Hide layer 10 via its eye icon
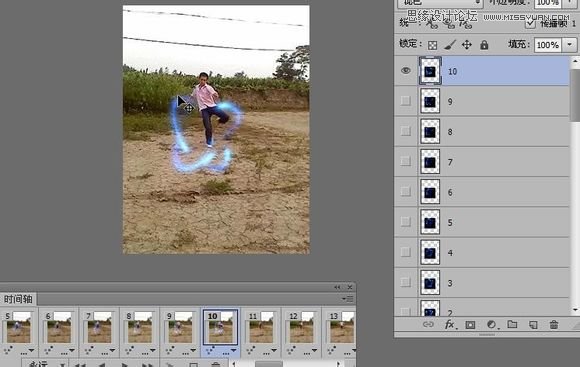Viewport: 580px width, 367px height. pyautogui.click(x=406, y=71)
